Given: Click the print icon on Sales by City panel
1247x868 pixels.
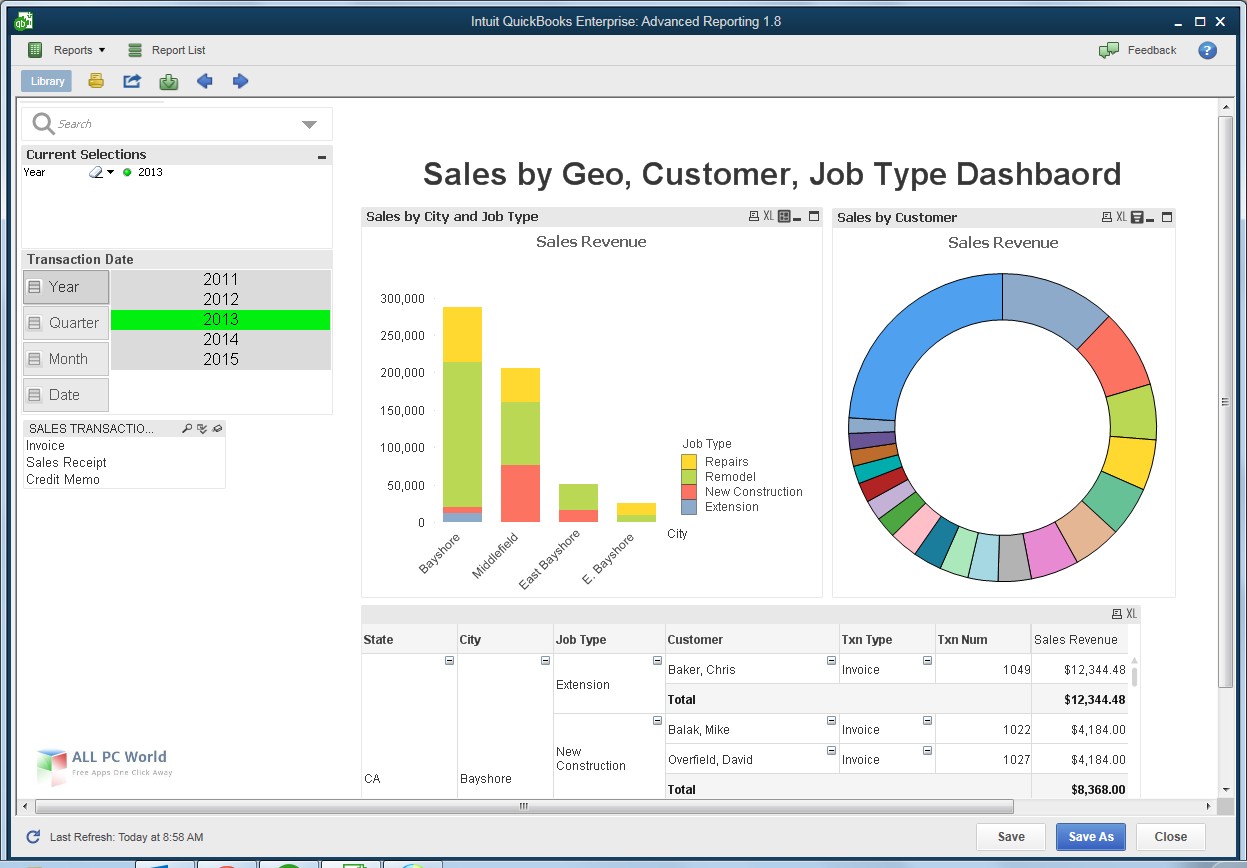Looking at the screenshot, I should (x=752, y=215).
